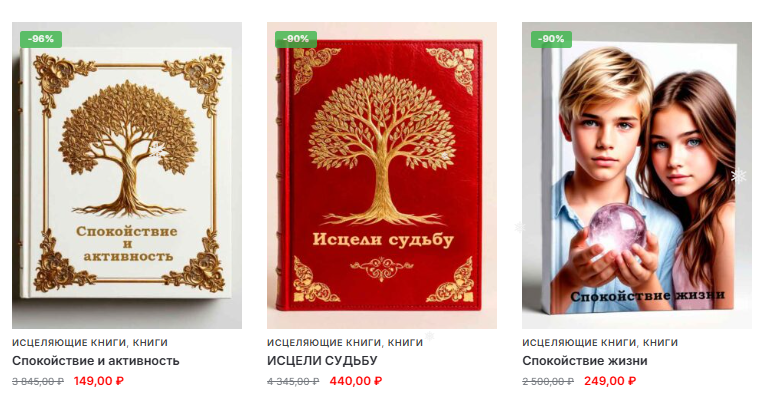Click the crossed-out 3 845,00 ₽ price
This screenshot has width=778, height=410.
point(38,381)
